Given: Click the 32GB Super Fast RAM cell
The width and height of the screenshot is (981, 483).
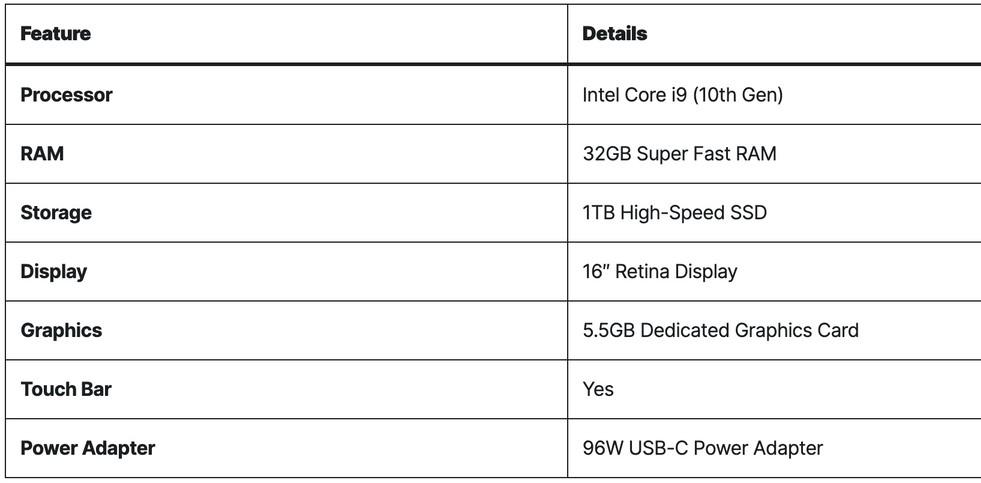Looking at the screenshot, I should pyautogui.click(x=679, y=154).
